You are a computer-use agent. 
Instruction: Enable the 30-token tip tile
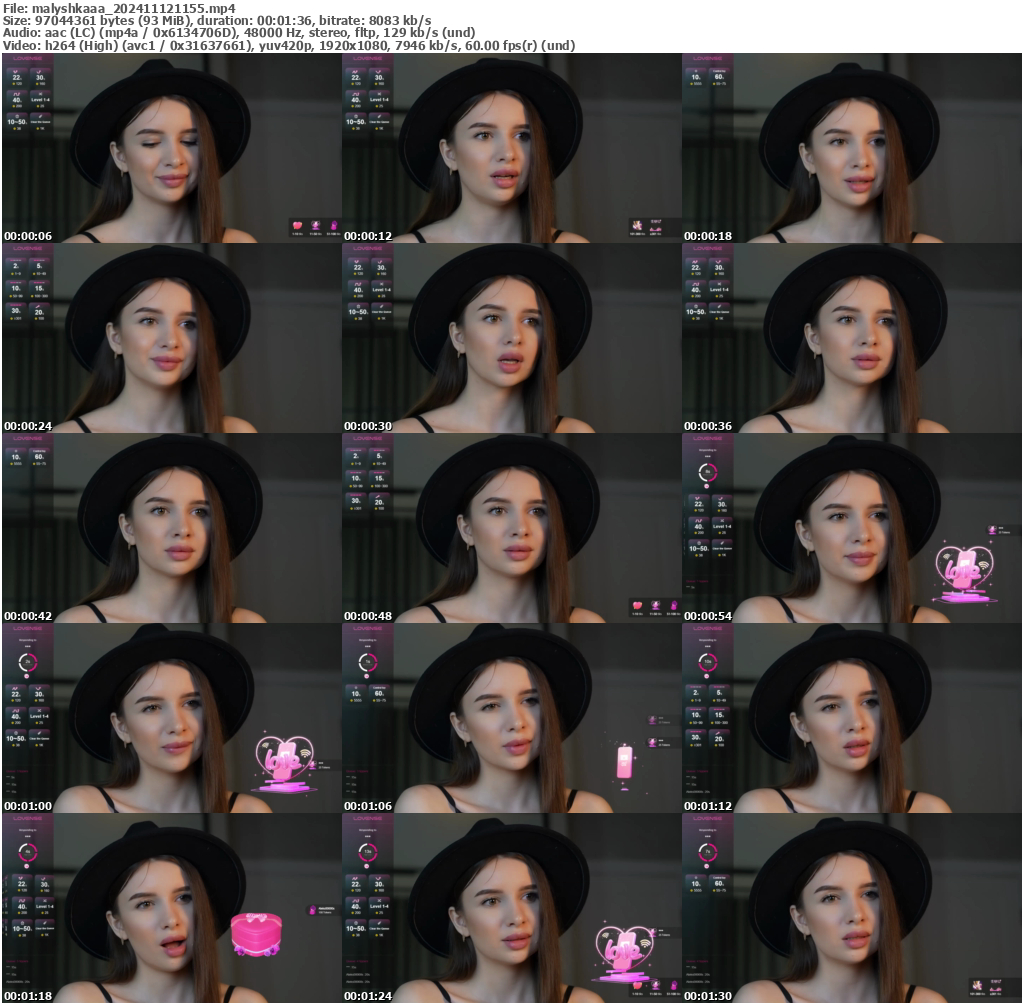point(39,77)
